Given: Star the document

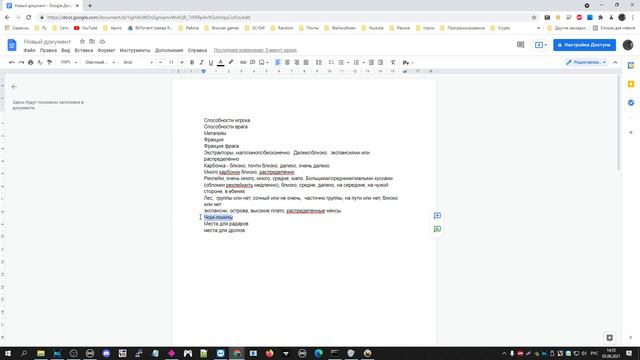Looking at the screenshot, I should click(x=82, y=42).
